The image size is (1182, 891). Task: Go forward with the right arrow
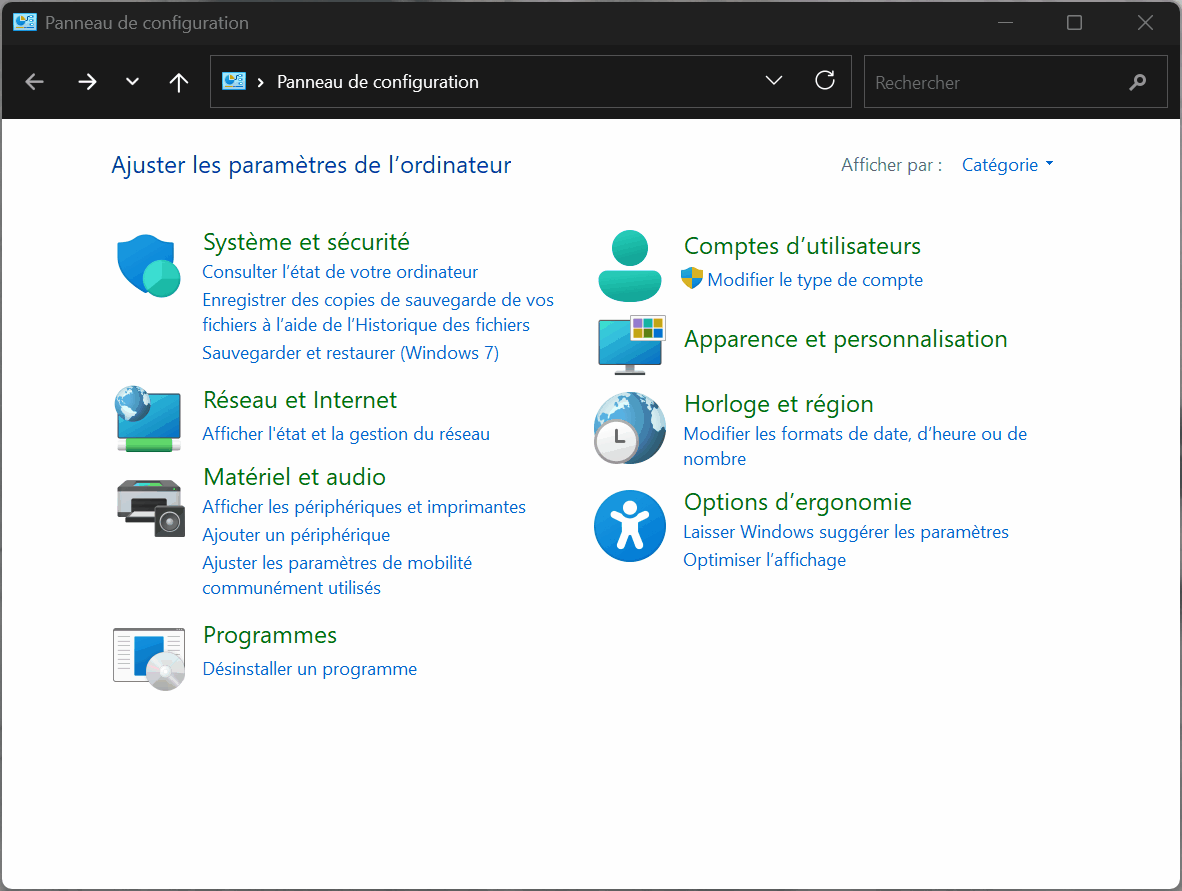coord(87,81)
